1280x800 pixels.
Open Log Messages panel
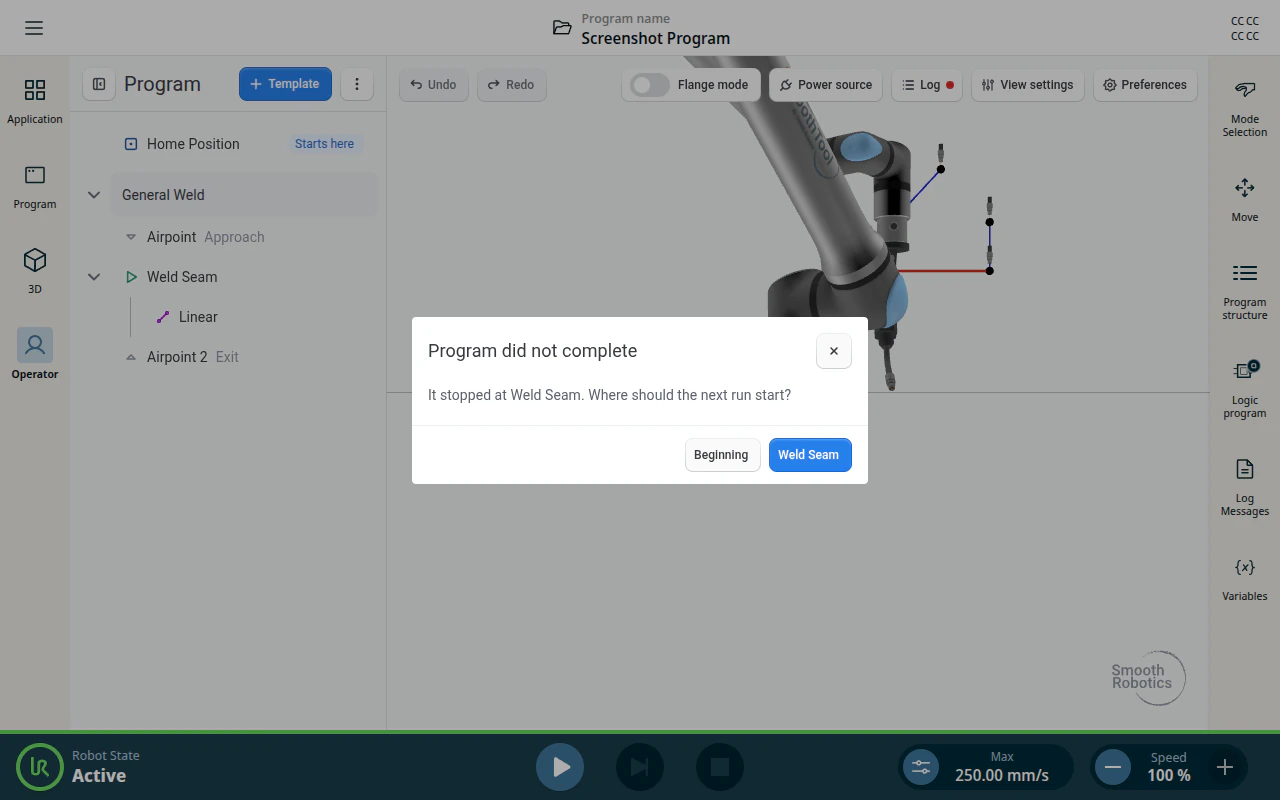point(1245,487)
